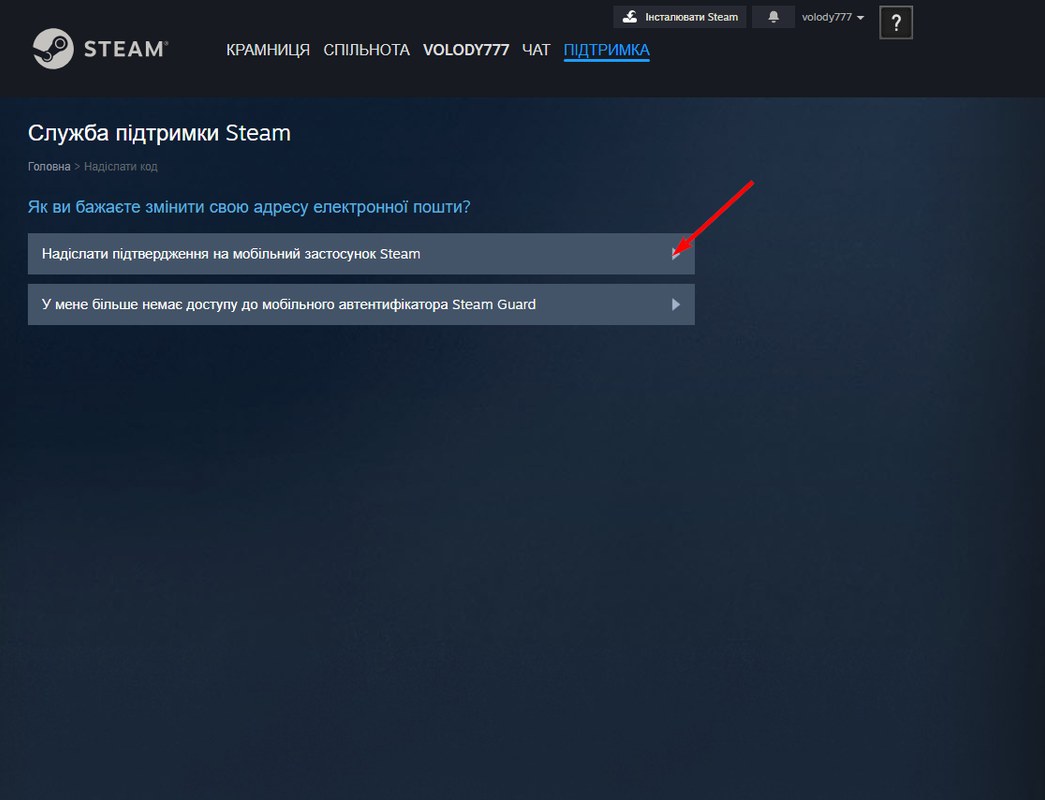This screenshot has height=800, width=1045.
Task: Open the КРАМНИЦЯ menu
Action: coord(268,50)
